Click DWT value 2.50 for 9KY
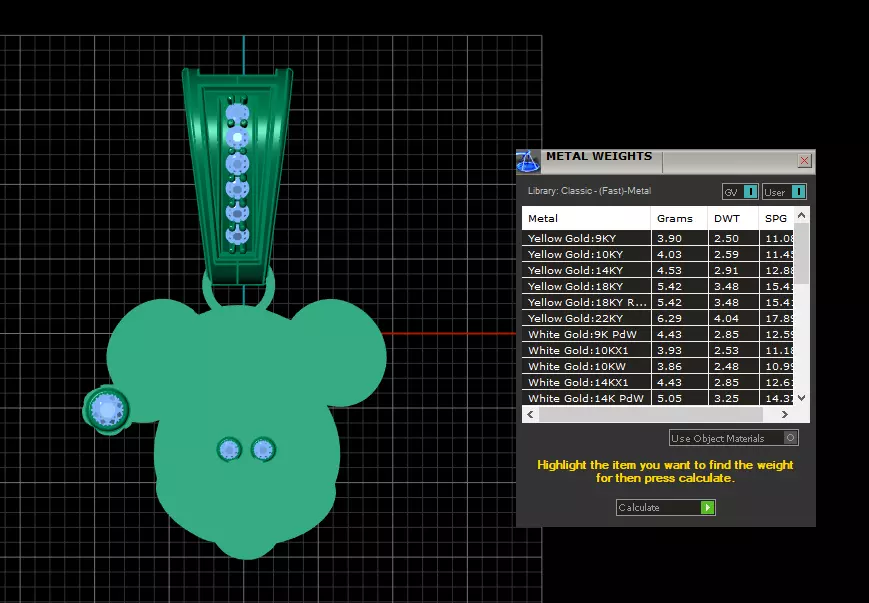869x603 pixels. tap(727, 238)
